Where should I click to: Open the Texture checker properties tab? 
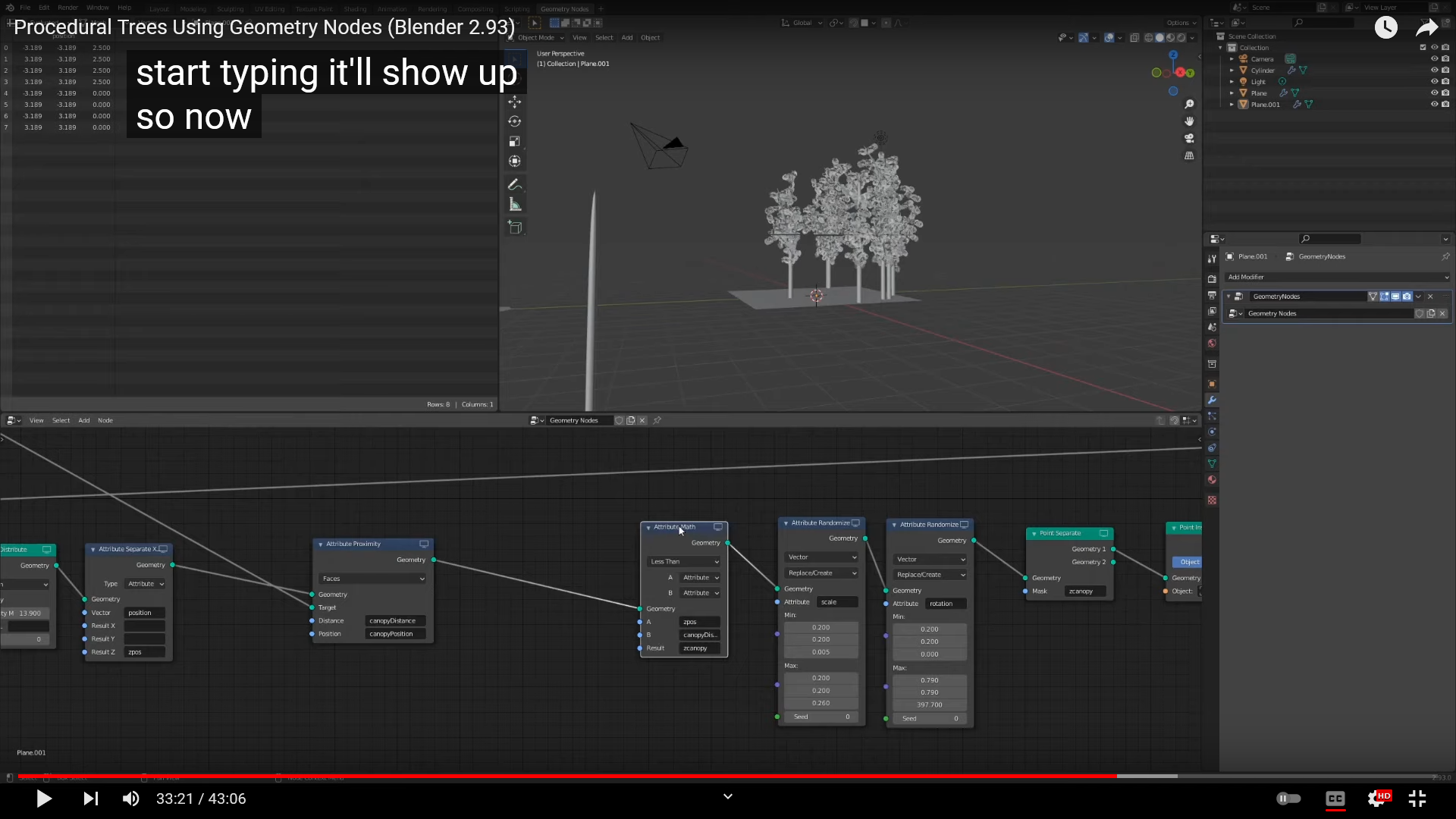click(1212, 500)
